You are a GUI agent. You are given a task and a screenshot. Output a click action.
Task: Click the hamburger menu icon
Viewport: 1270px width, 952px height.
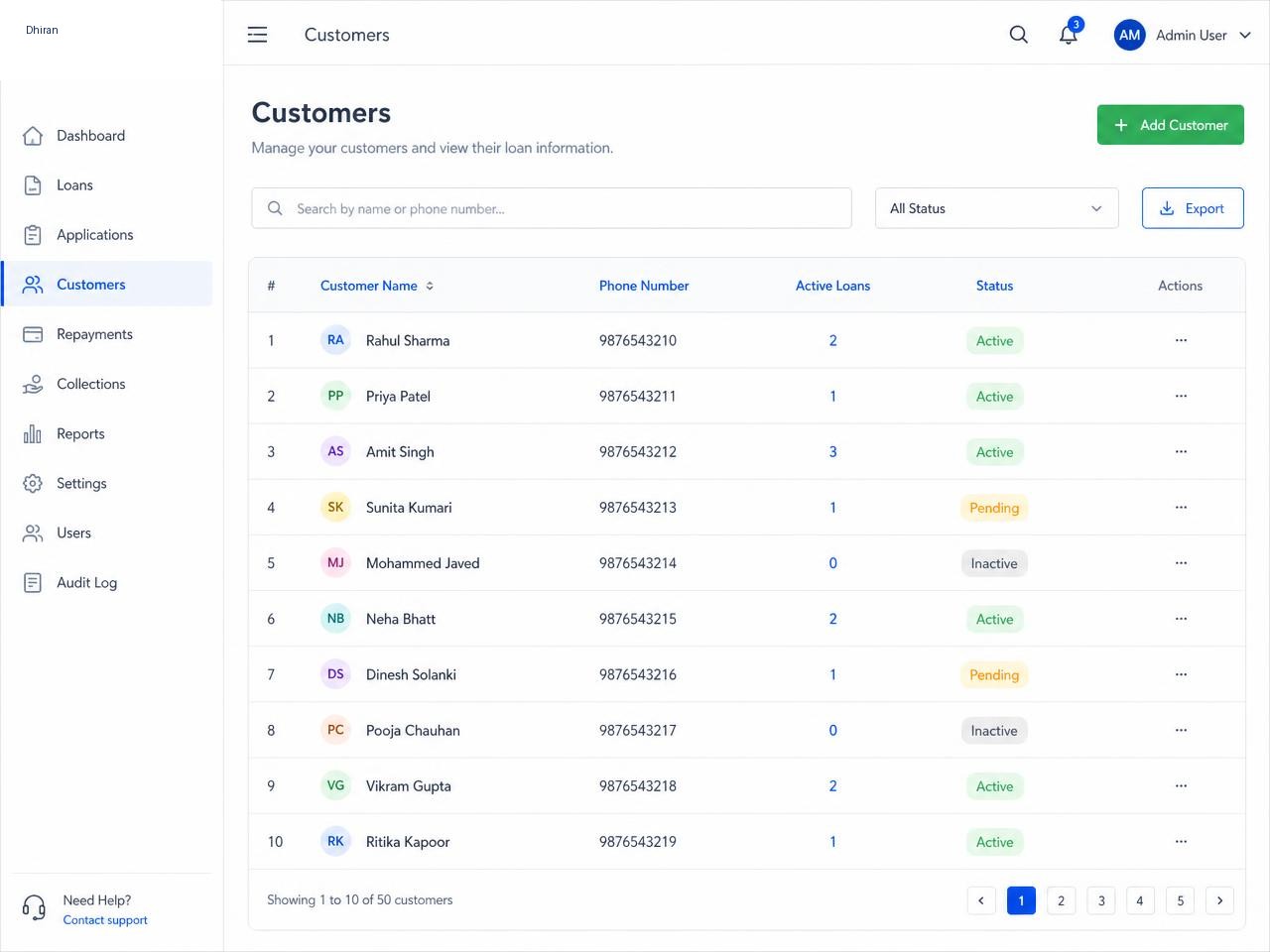pyautogui.click(x=257, y=35)
